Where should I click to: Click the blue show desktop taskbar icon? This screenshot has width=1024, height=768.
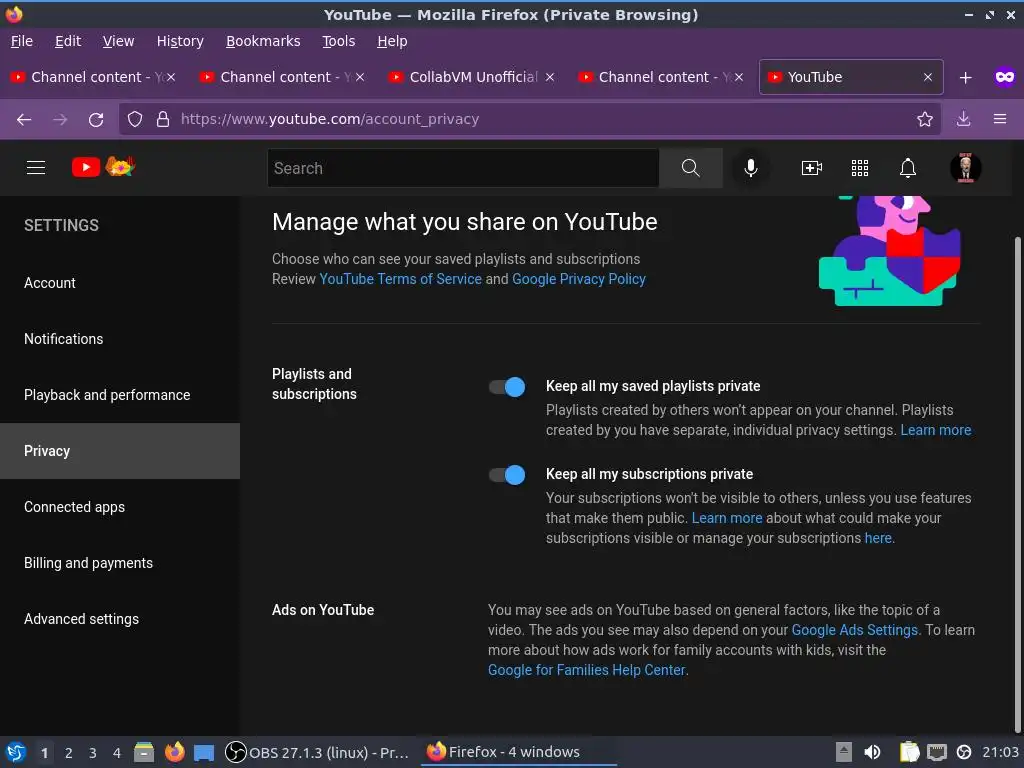(x=204, y=753)
